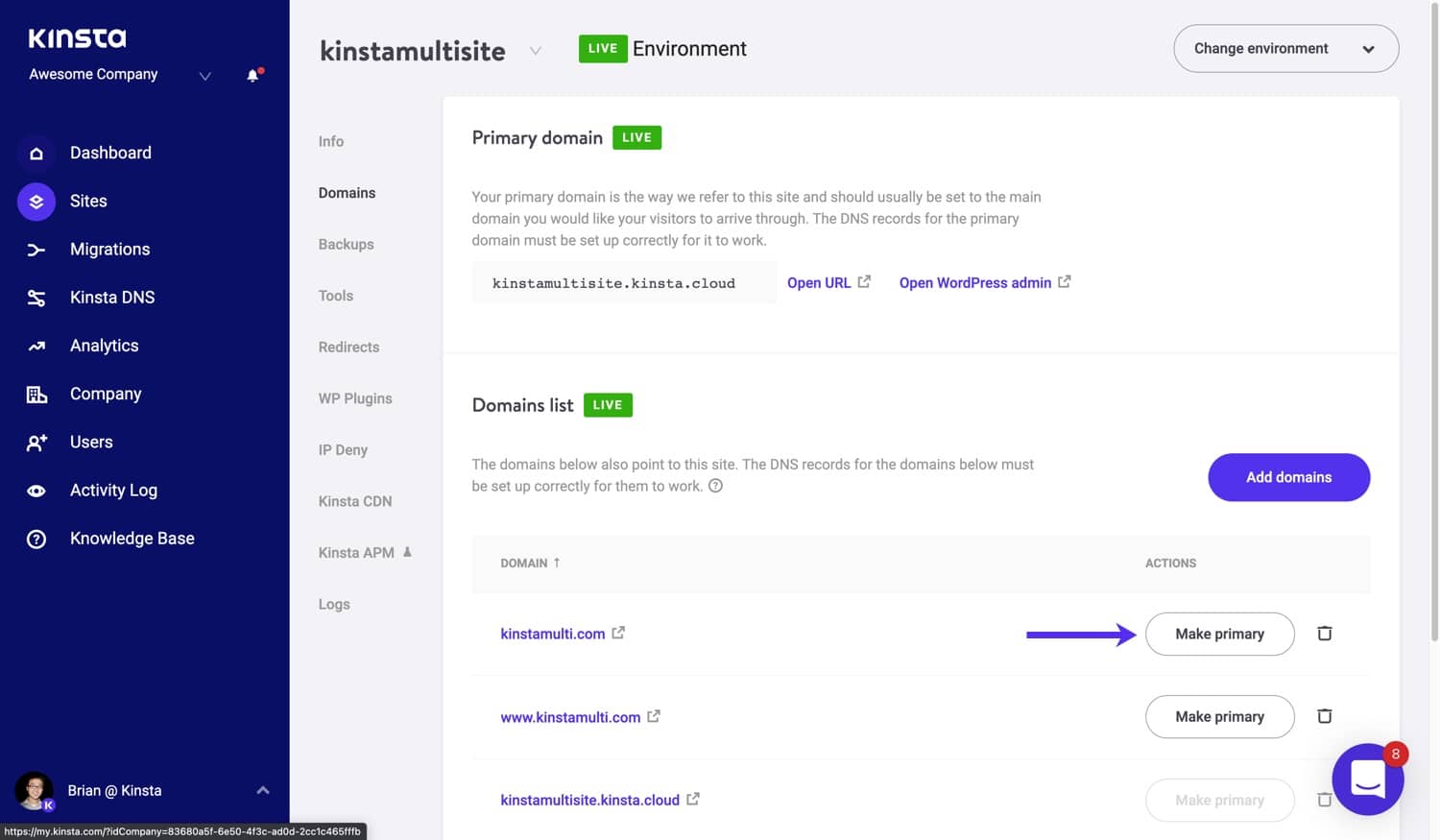The image size is (1440, 840).
Task: Go to the Redirects section
Action: point(348,347)
